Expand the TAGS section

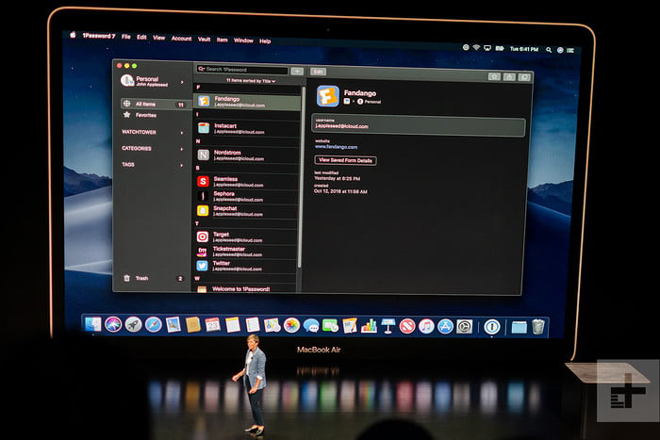[181, 165]
